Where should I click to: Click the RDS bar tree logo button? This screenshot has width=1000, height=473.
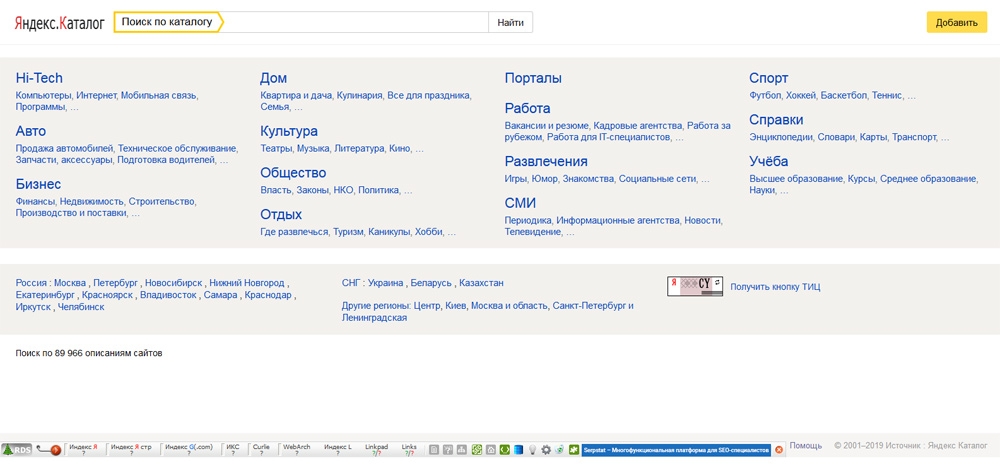pos(16,449)
